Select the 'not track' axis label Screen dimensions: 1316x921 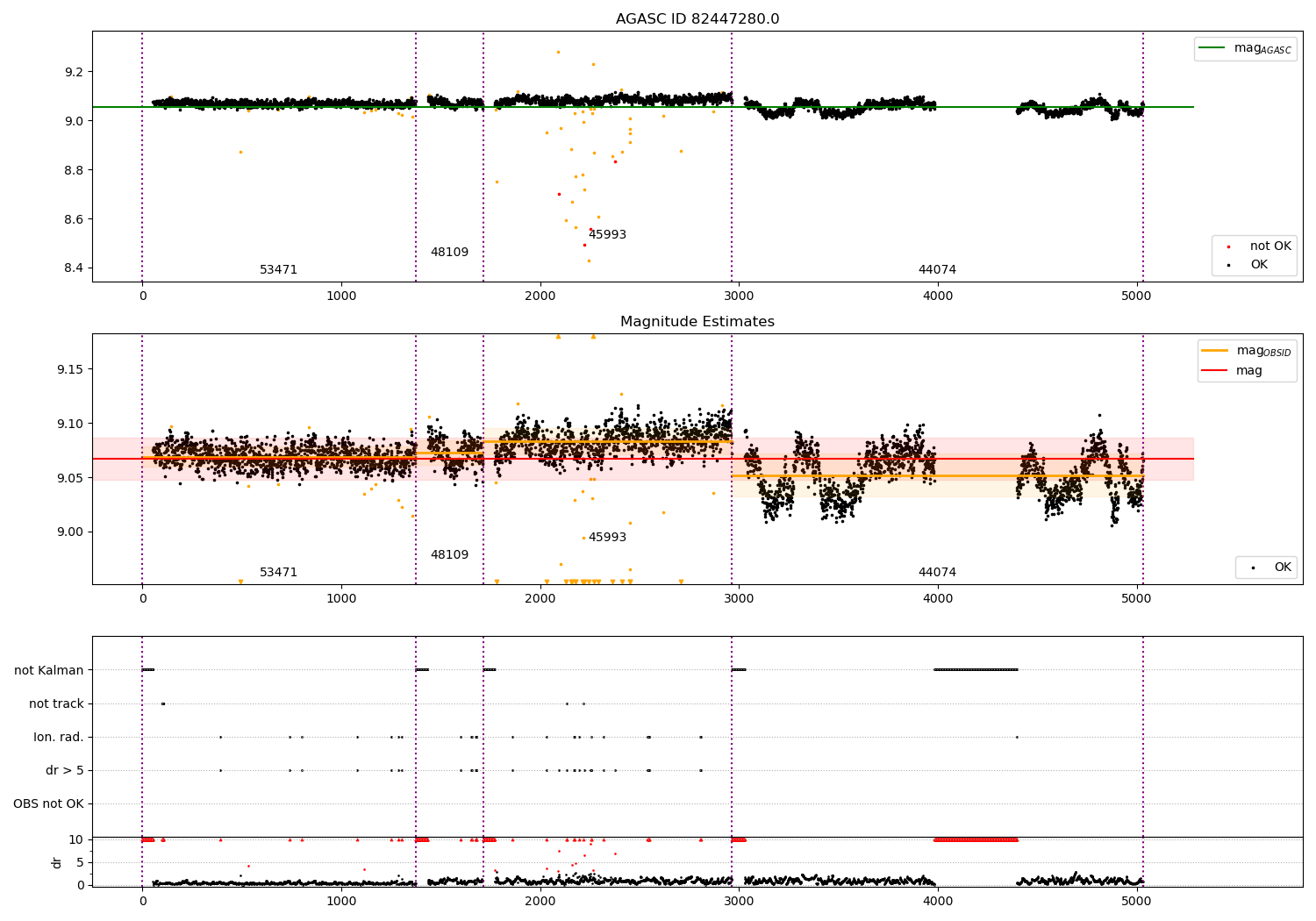pyautogui.click(x=56, y=703)
